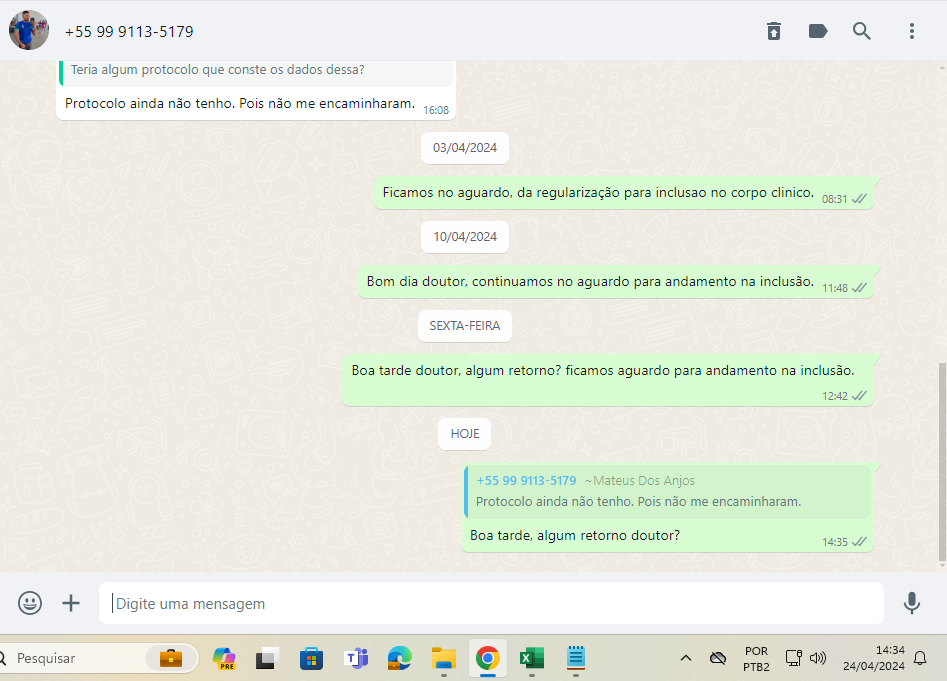947x681 pixels.
Task: Open Notepad app from taskbar
Action: (576, 658)
